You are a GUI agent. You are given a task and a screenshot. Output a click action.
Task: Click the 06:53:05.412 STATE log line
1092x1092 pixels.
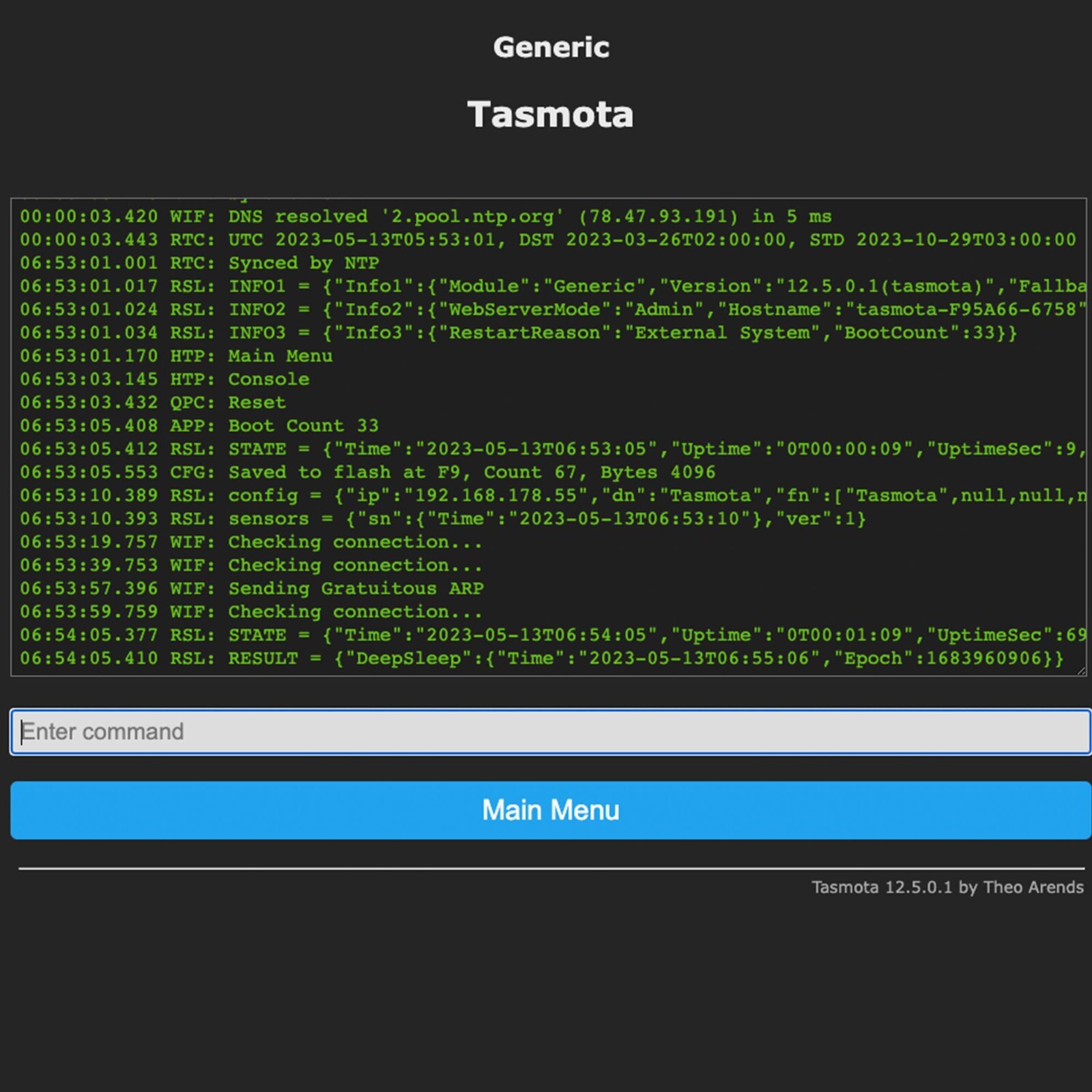click(553, 448)
